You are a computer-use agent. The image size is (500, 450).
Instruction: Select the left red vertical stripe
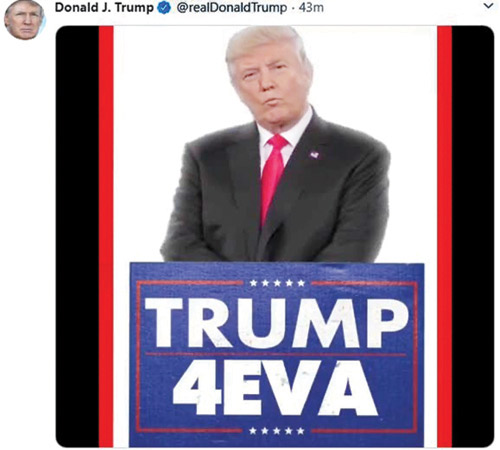point(106,236)
